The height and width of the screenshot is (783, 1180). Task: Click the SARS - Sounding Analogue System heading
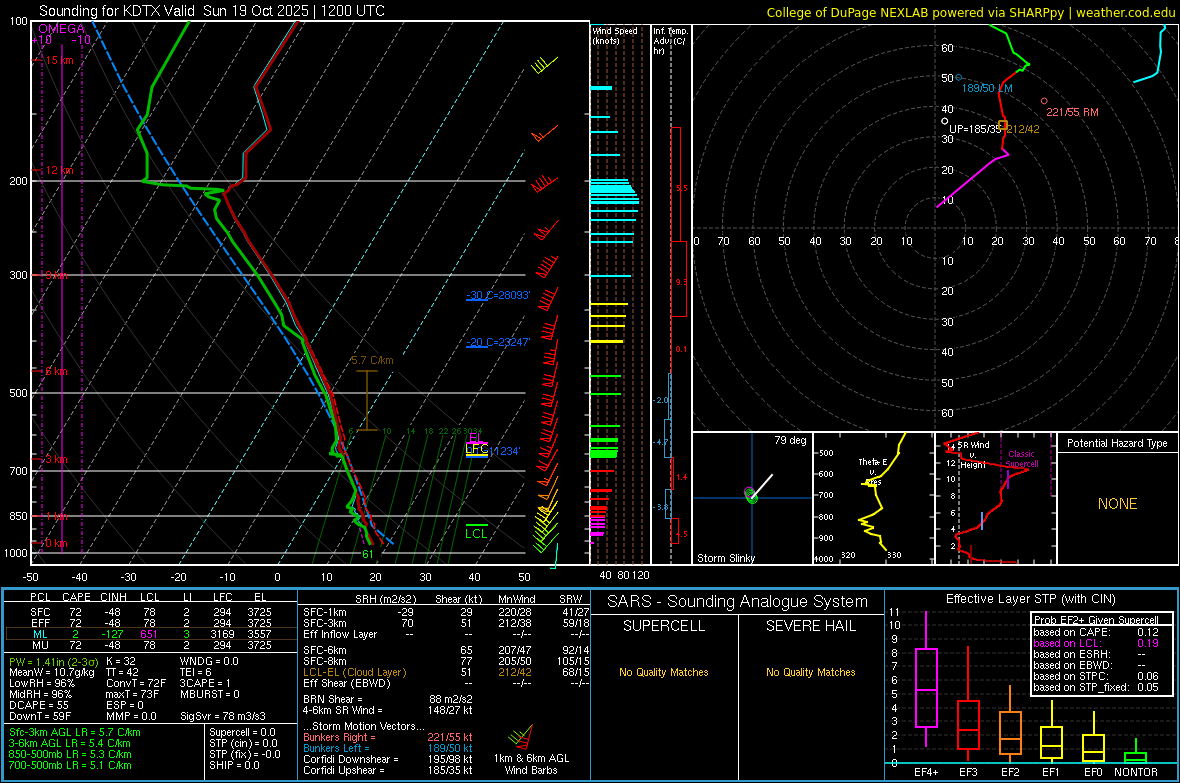coord(738,601)
